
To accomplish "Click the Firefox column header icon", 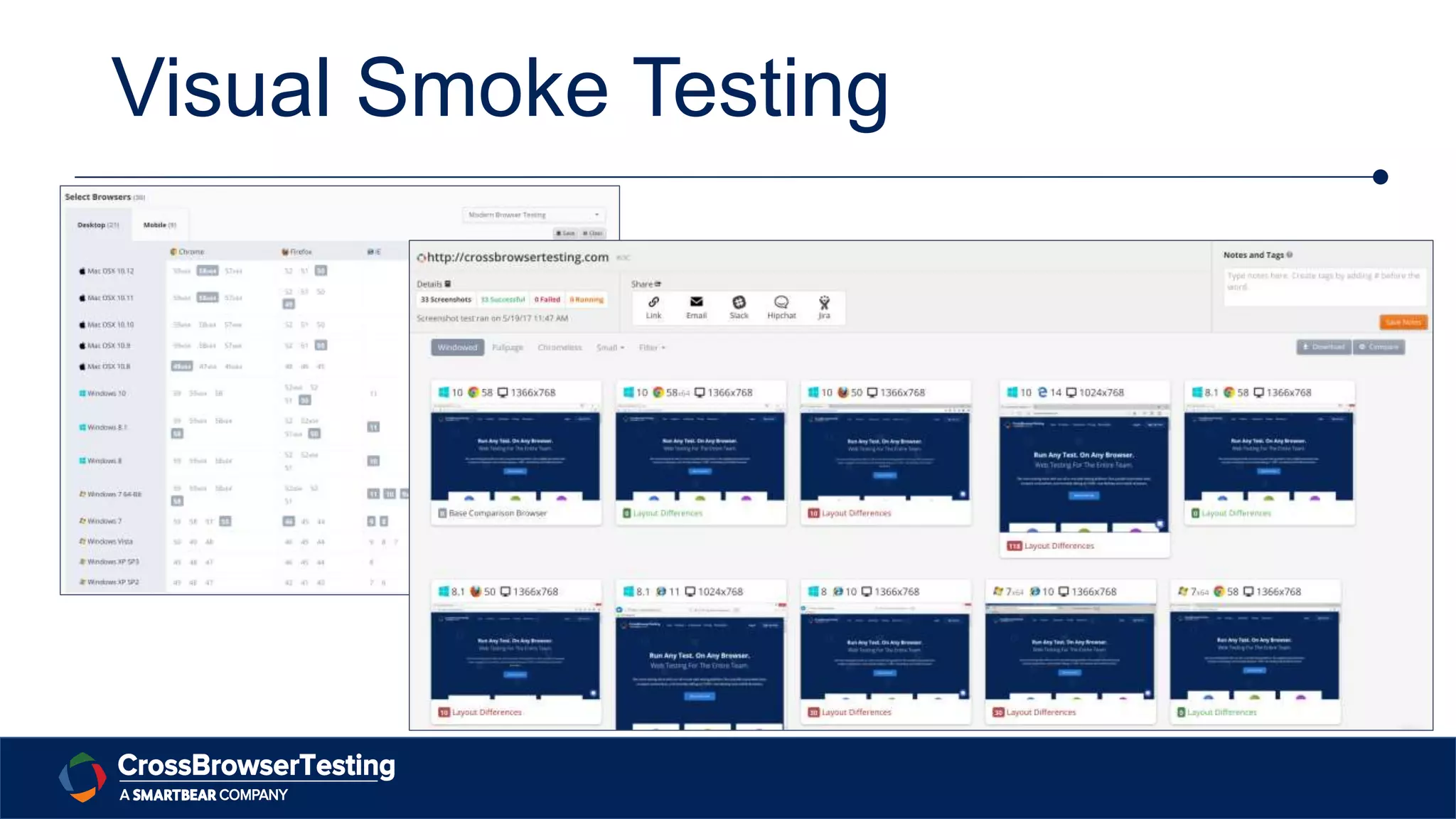I will pos(285,252).
